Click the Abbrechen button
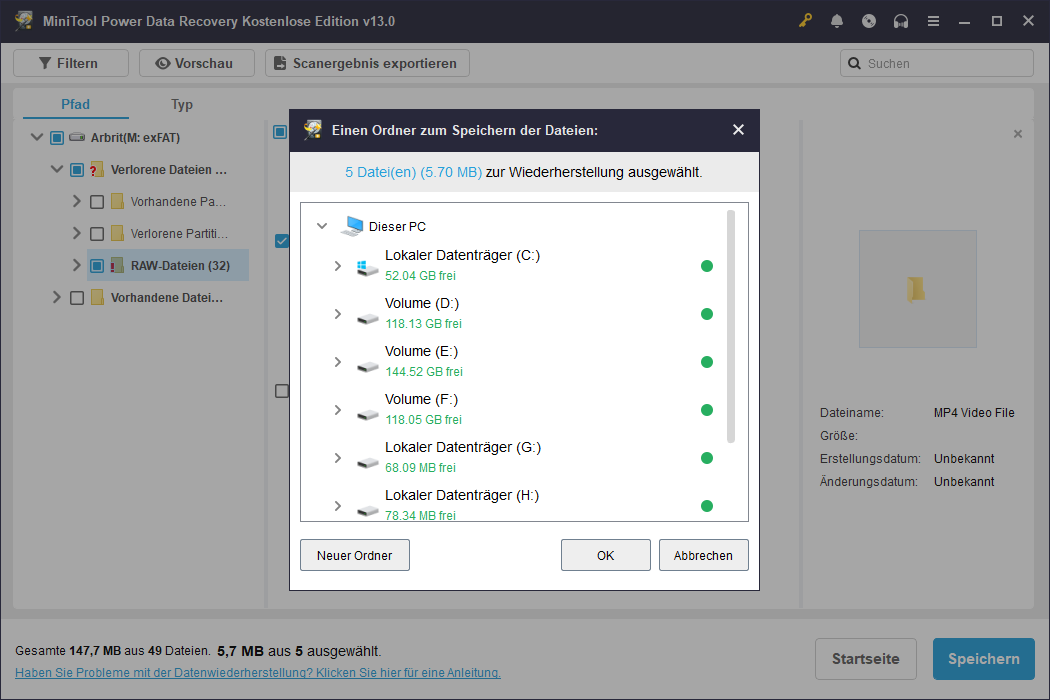1050x700 pixels. tap(703, 555)
